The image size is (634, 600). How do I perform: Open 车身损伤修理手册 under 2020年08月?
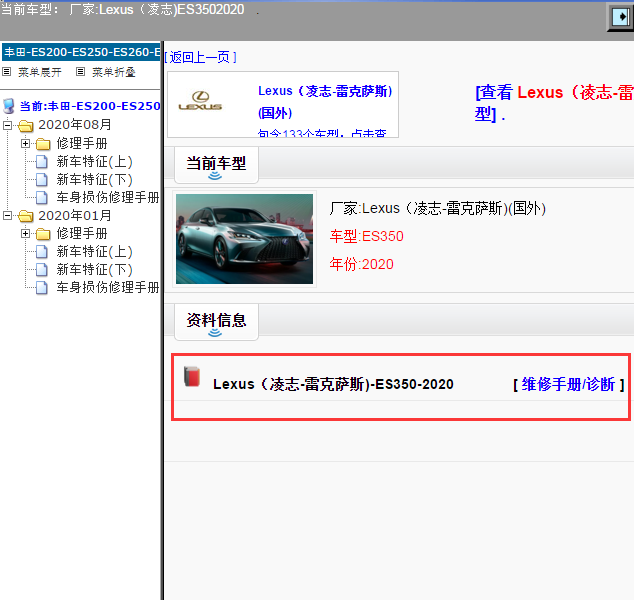click(x=108, y=197)
